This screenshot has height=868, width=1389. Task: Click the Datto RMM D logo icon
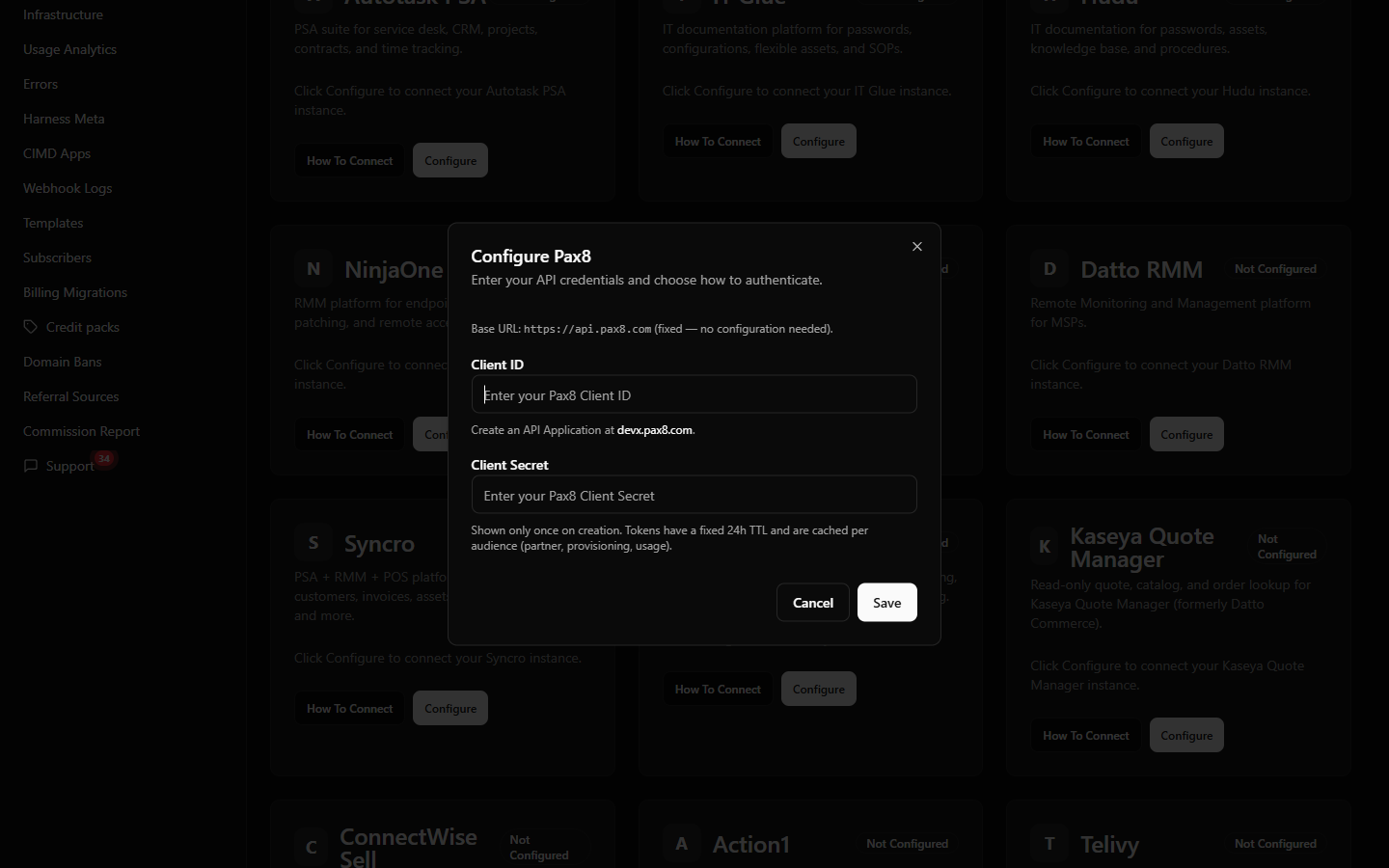pyautogui.click(x=1049, y=269)
